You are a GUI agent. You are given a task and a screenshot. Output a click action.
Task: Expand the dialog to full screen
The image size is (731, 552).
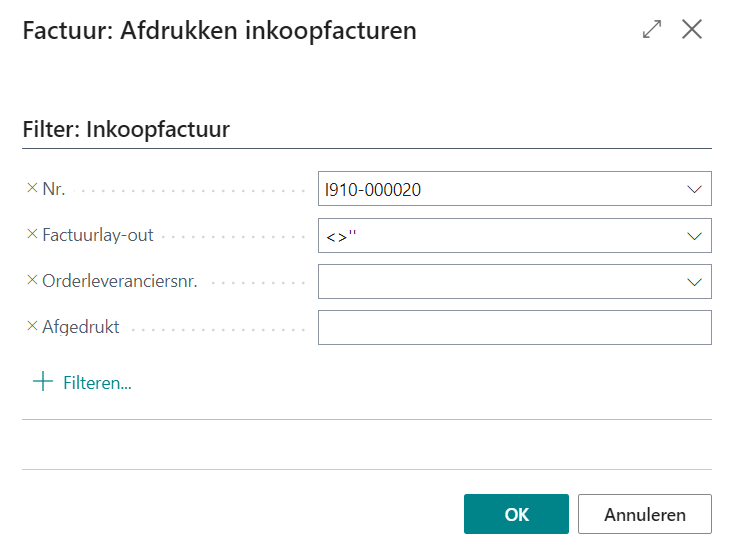(652, 30)
